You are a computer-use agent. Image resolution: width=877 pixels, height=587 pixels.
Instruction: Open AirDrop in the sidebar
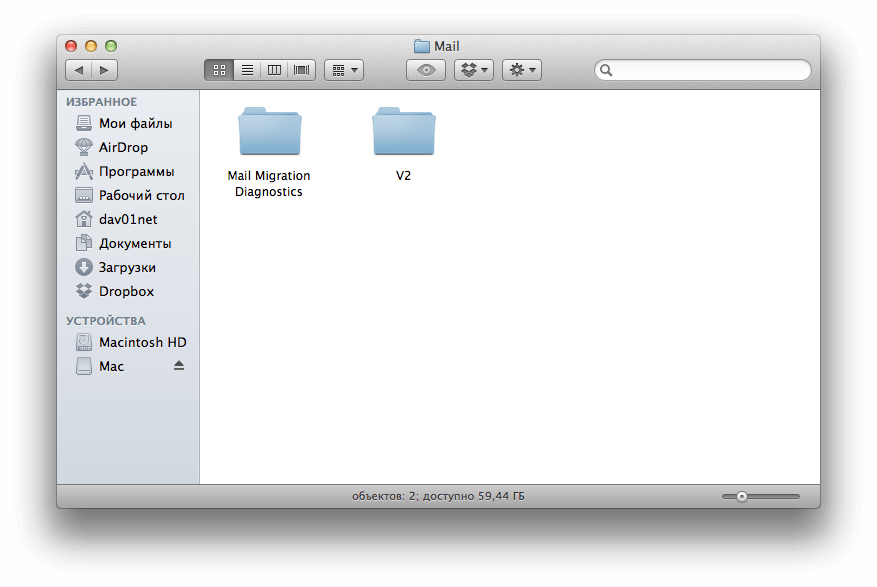128,147
